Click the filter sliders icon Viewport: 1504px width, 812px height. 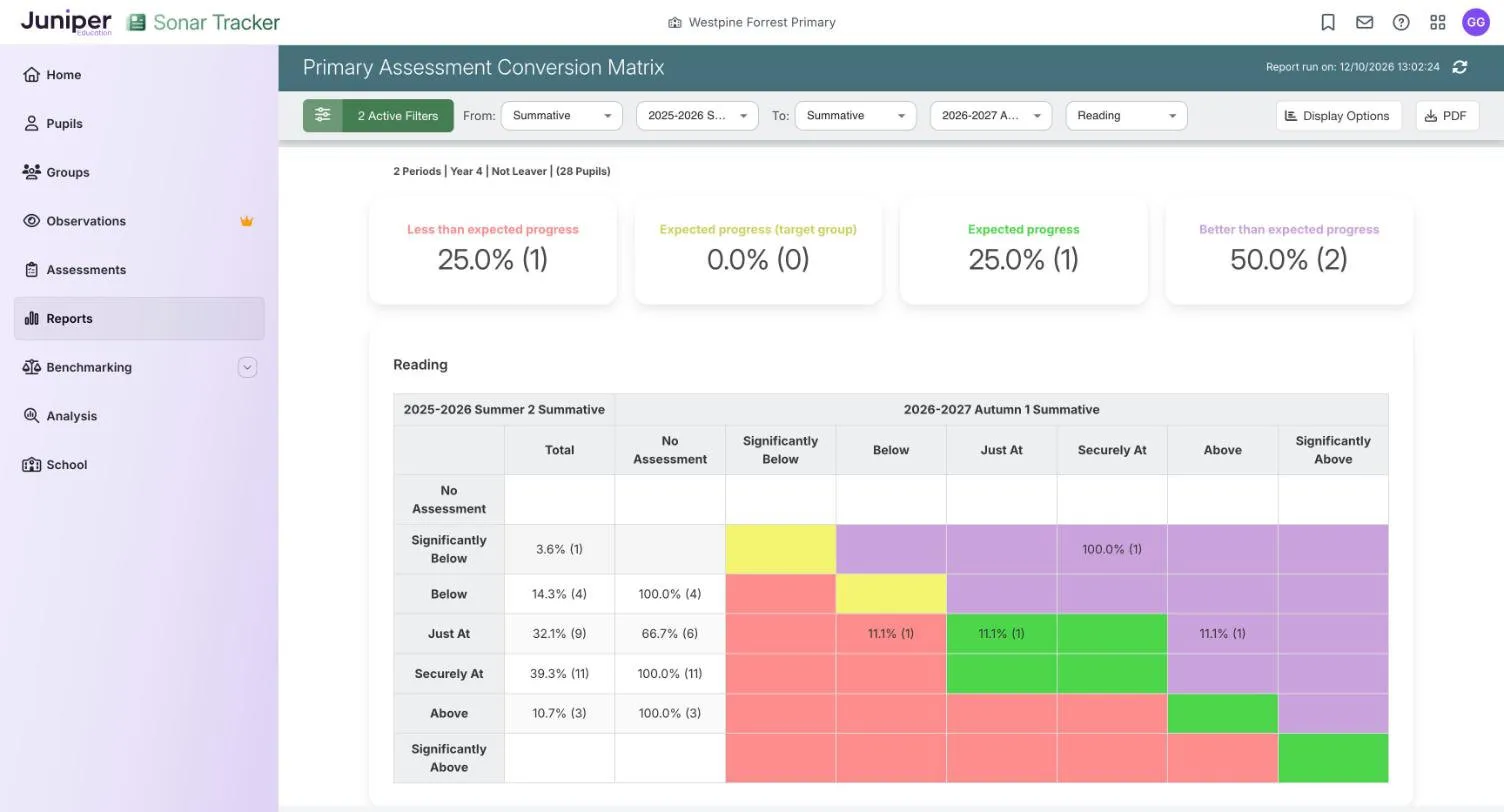point(322,115)
